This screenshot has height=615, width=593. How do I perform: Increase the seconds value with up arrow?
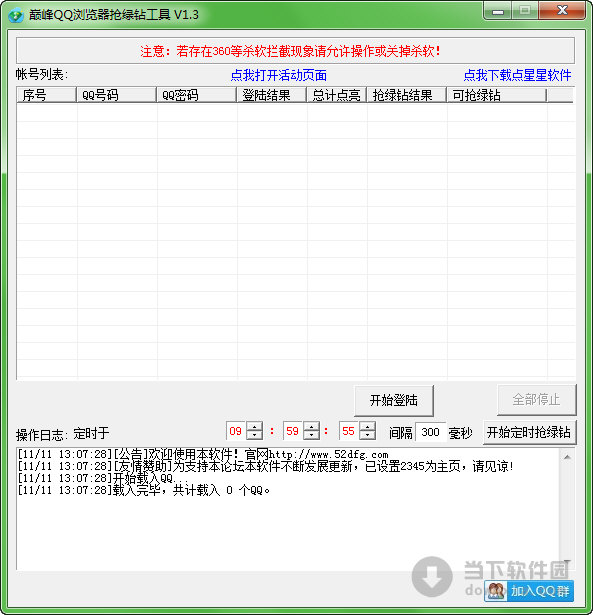[x=367, y=426]
